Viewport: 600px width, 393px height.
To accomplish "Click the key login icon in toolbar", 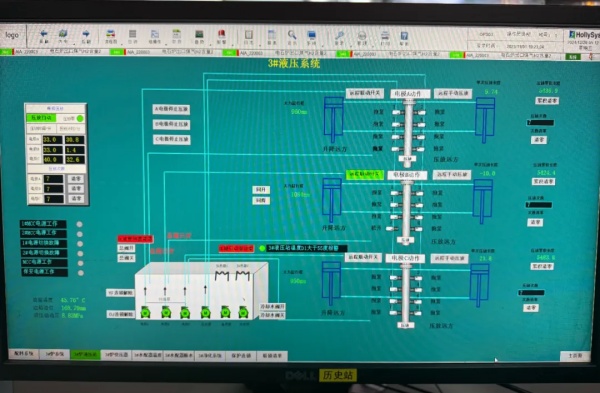I will [x=339, y=36].
